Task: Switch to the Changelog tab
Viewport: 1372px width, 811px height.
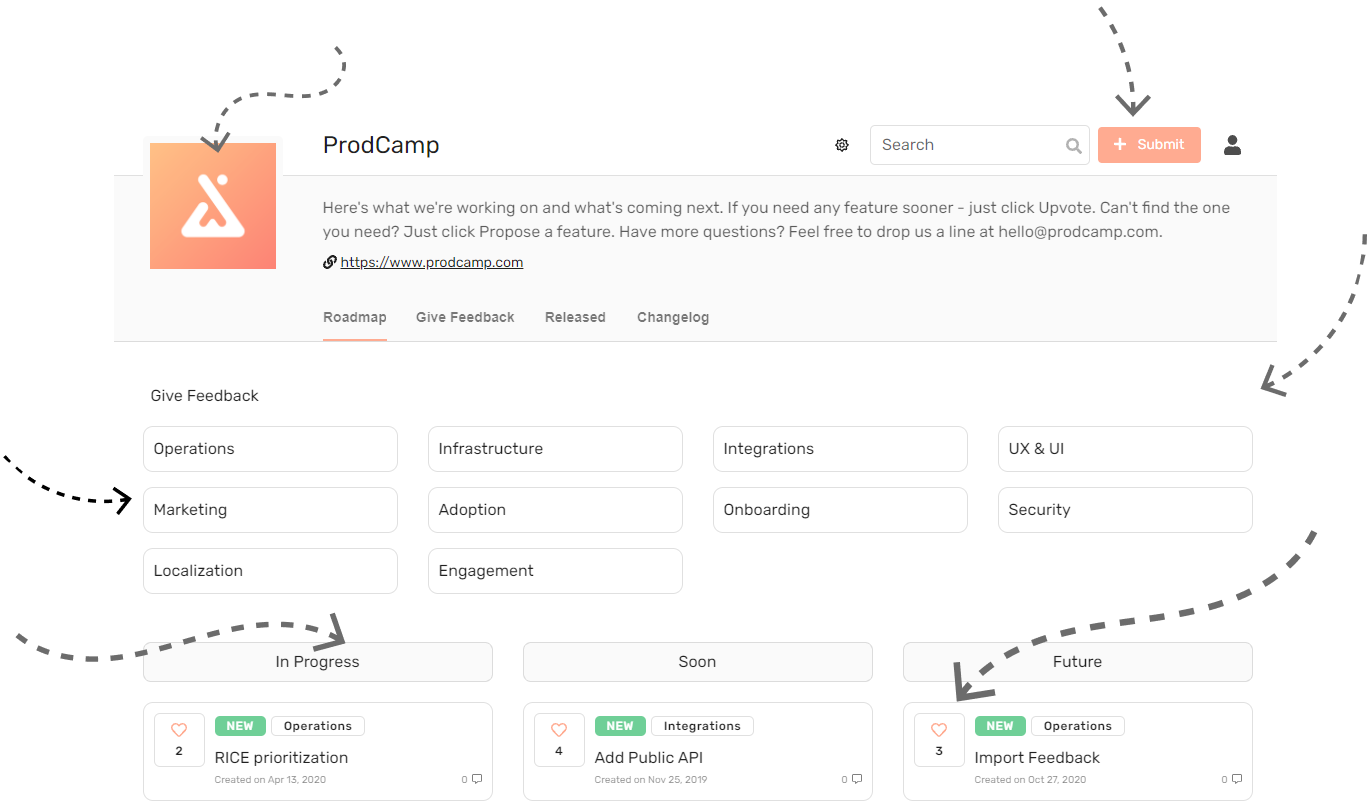Action: [672, 317]
